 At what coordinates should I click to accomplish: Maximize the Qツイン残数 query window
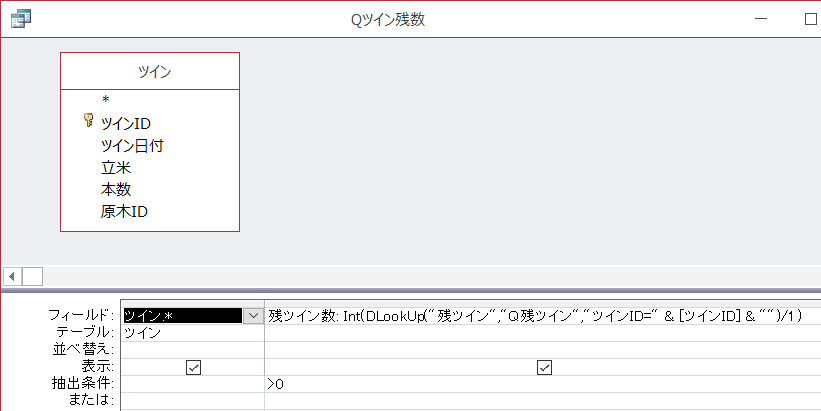[810, 18]
